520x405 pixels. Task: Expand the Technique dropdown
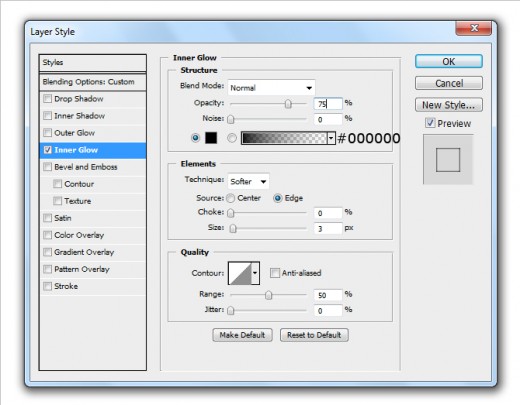(248, 182)
